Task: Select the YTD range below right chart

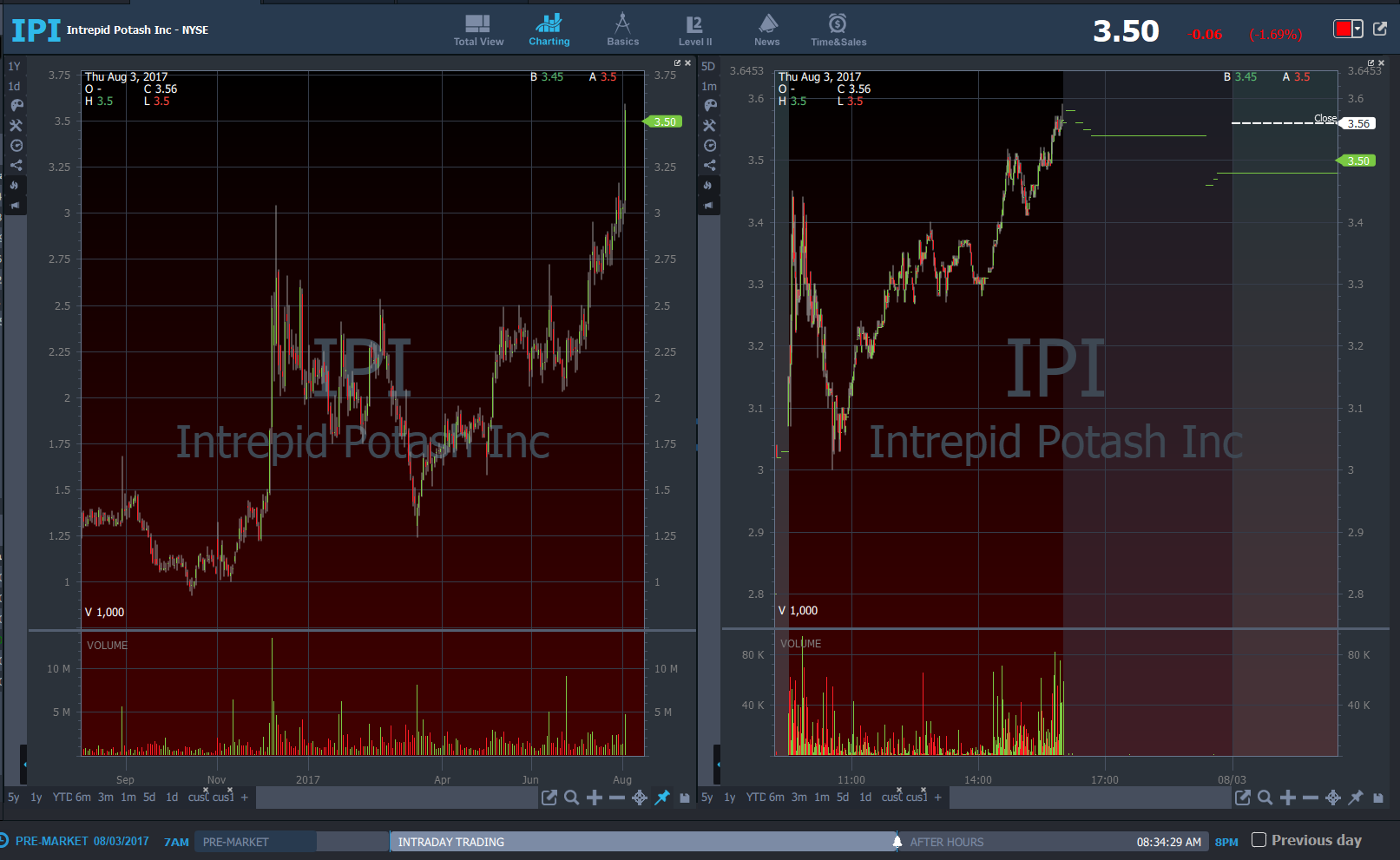Action: [x=756, y=798]
